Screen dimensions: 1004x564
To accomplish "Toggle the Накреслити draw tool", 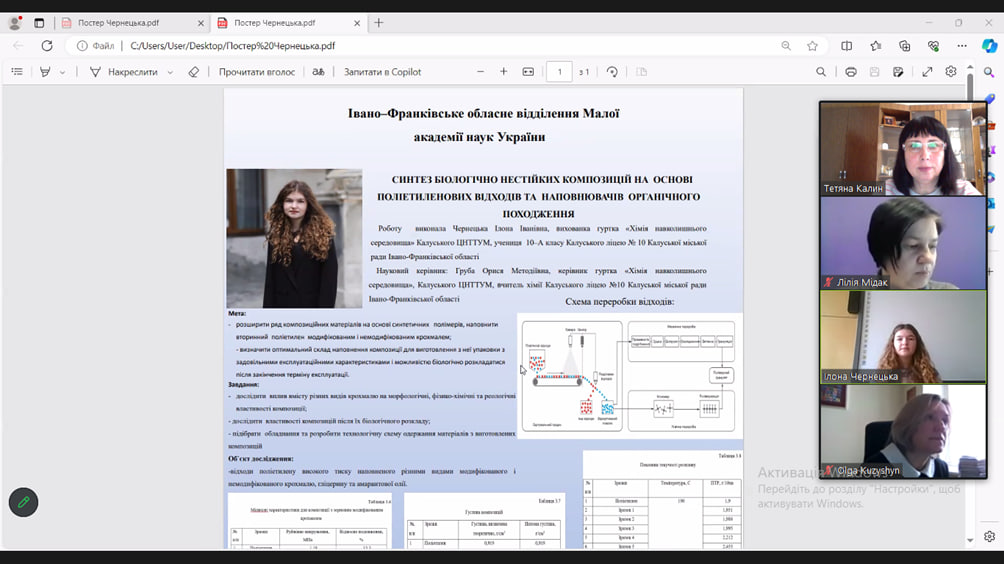I will coord(124,72).
